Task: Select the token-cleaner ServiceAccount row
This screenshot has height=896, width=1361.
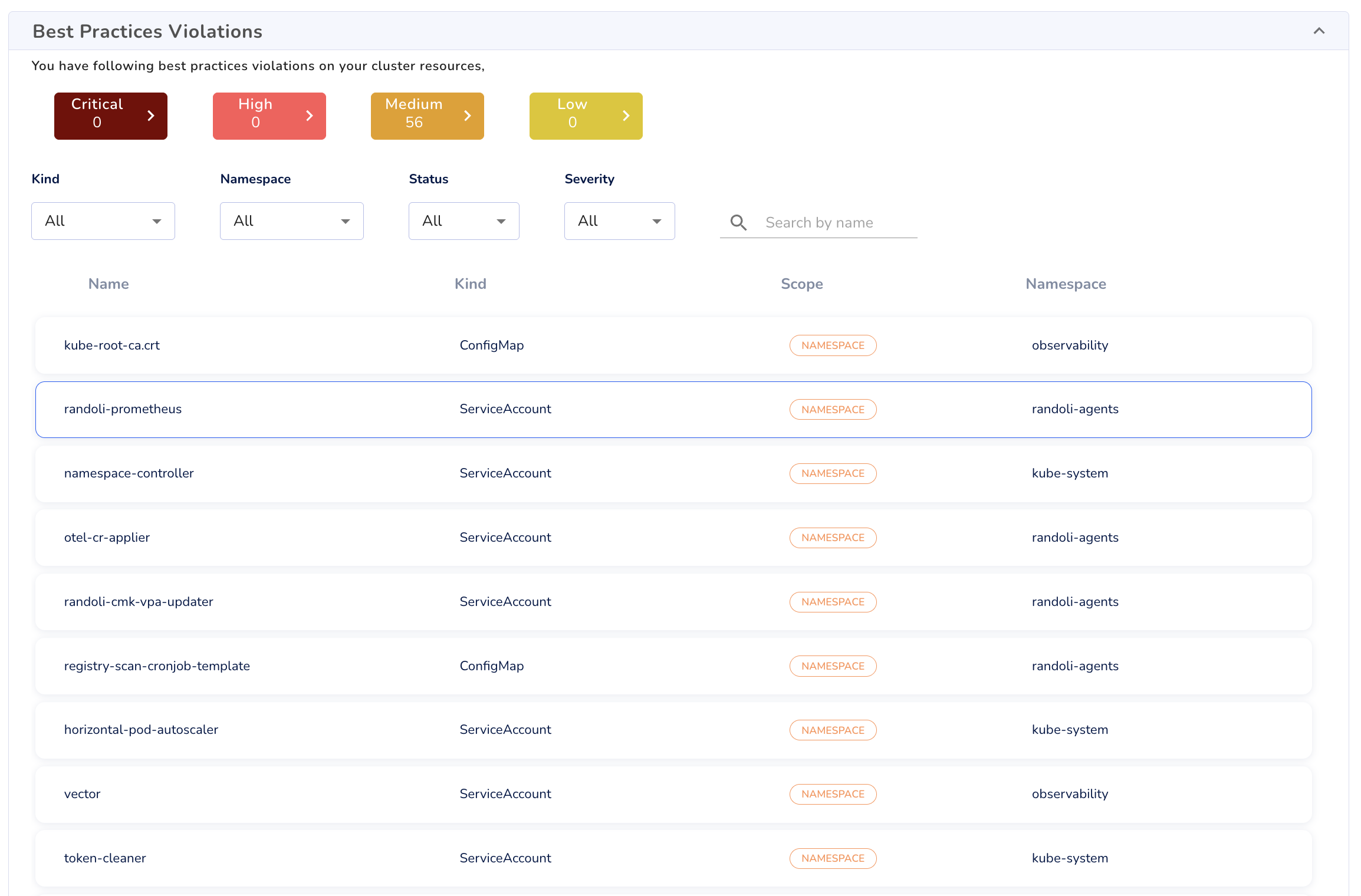Action: (x=105, y=858)
